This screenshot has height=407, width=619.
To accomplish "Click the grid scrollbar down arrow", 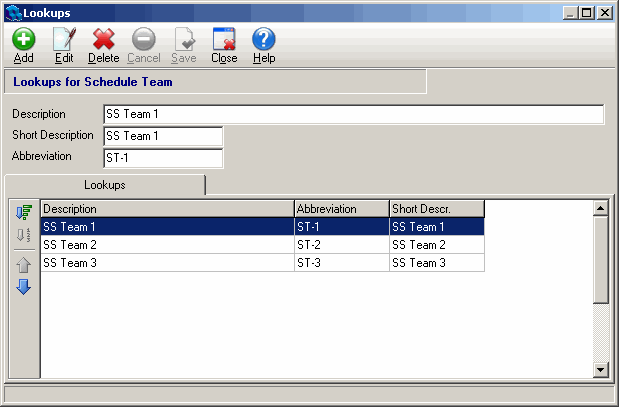I will click(600, 370).
